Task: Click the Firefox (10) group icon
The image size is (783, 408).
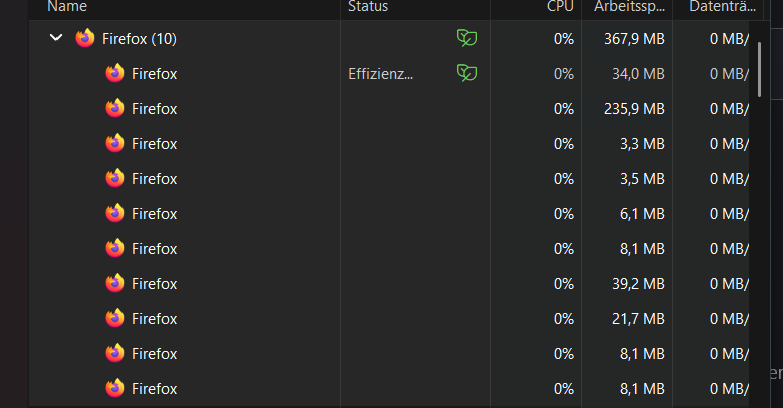Action: coord(85,39)
